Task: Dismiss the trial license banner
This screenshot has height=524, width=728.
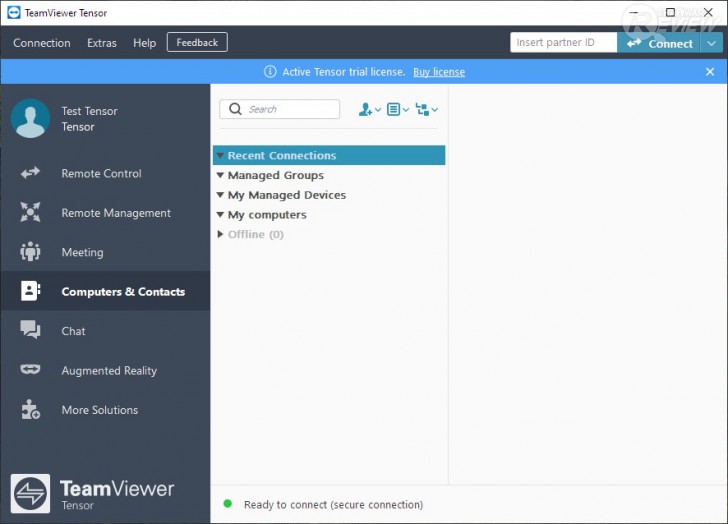Action: pyautogui.click(x=710, y=71)
